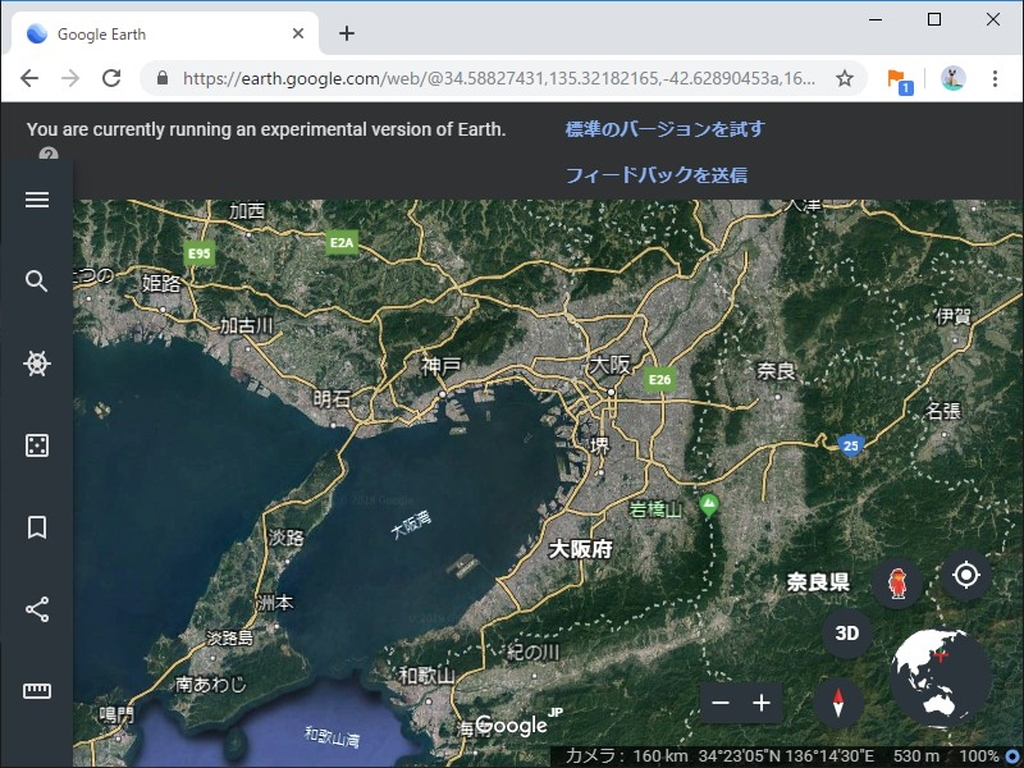
Task: Toggle 3D view mode
Action: 846,632
